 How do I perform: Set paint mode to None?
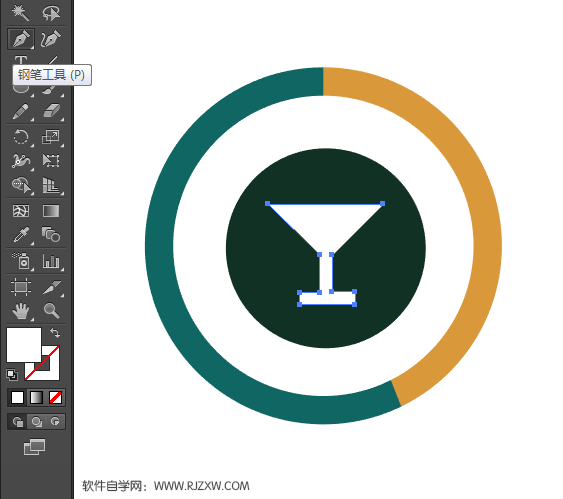click(x=55, y=397)
